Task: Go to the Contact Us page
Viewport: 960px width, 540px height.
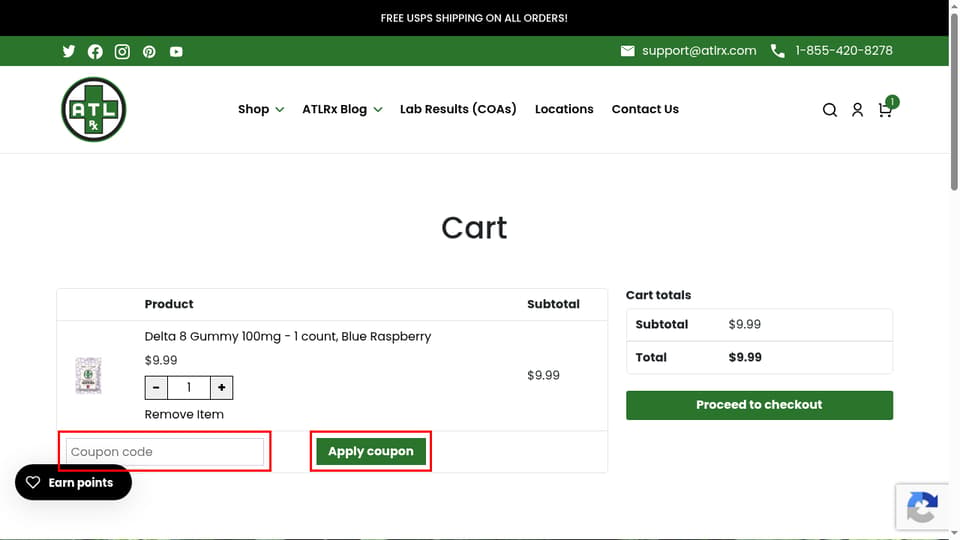Action: 645,109
